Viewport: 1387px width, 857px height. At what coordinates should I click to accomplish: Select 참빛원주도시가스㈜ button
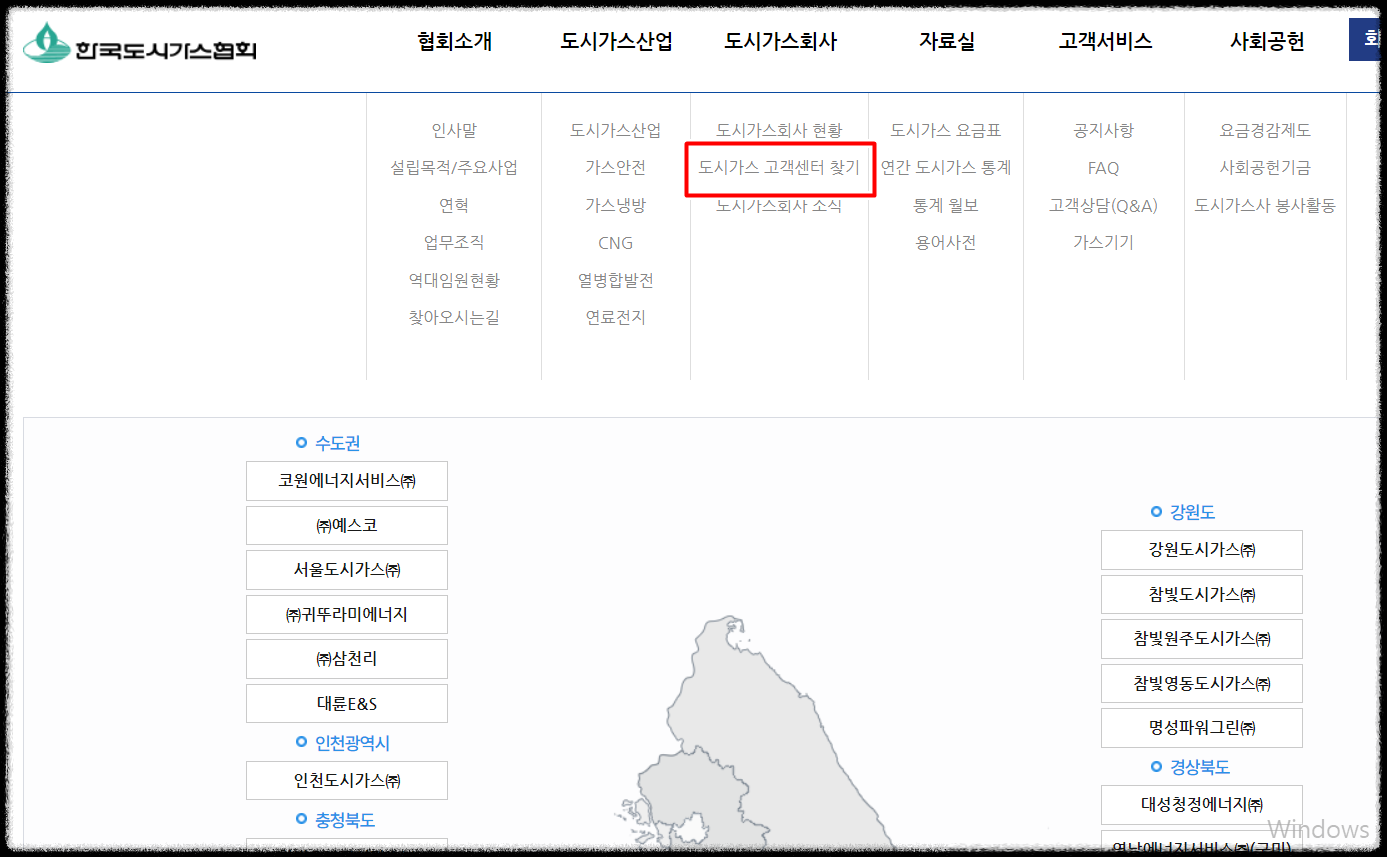click(x=1202, y=639)
